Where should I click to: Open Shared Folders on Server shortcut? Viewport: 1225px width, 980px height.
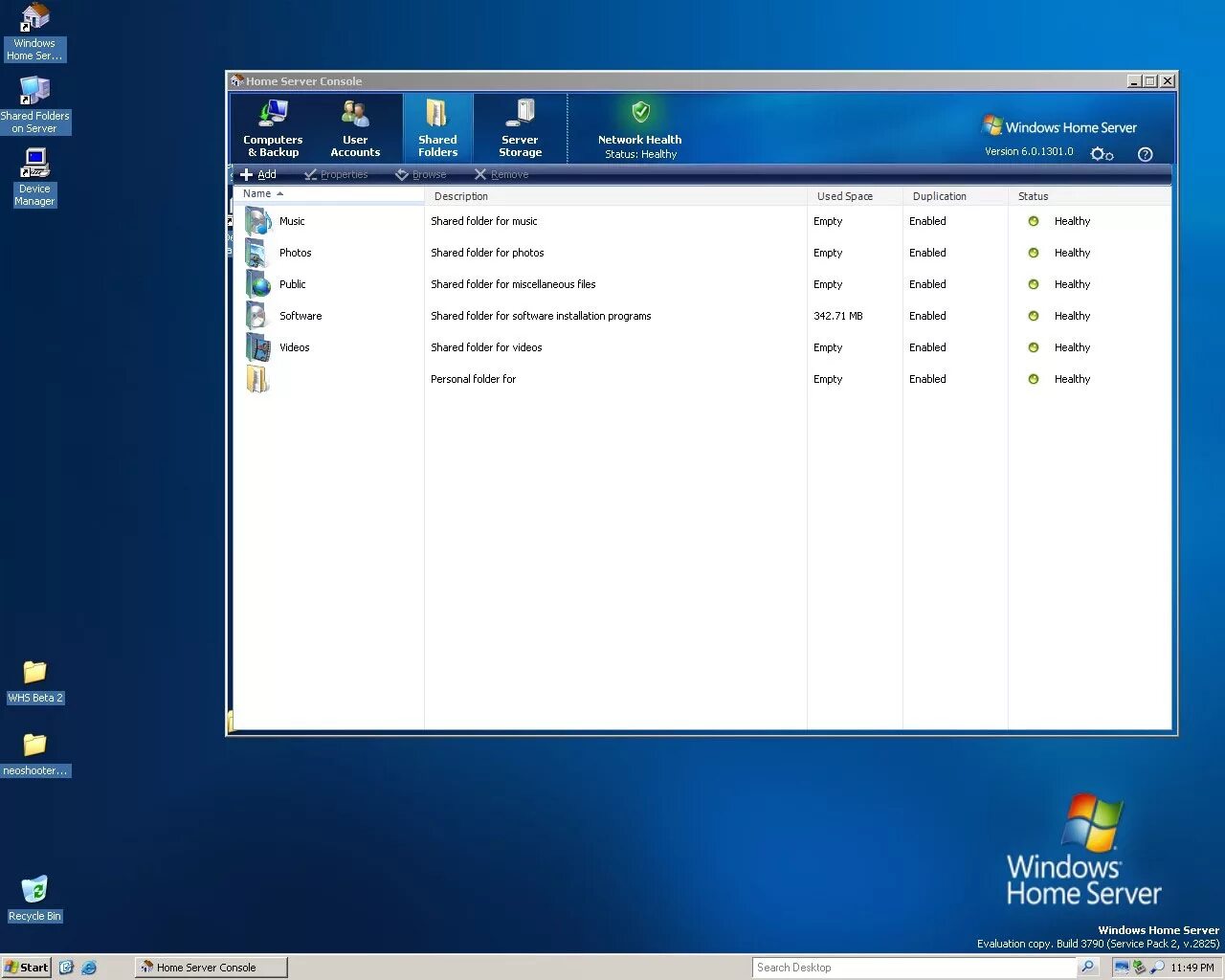pyautogui.click(x=34, y=105)
